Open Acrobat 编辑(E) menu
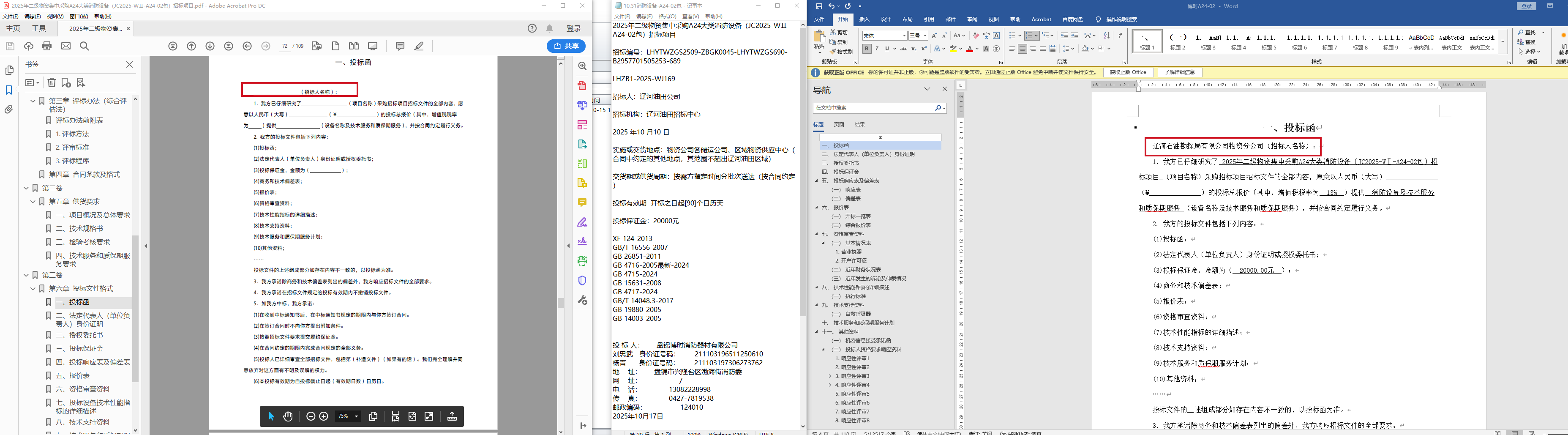Screen dimensions: 1568x435 coord(33,16)
